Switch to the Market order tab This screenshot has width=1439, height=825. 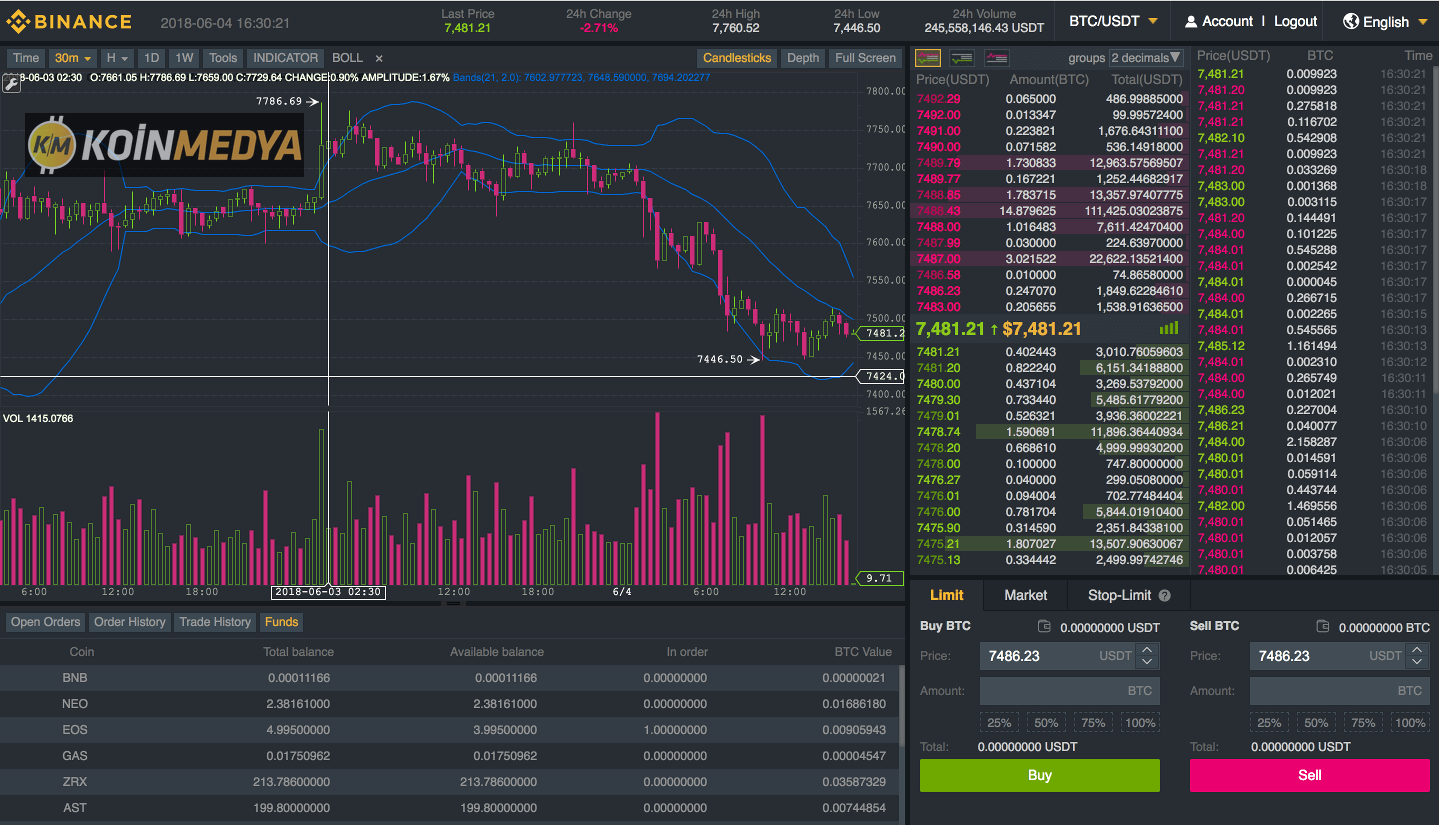(x=1025, y=595)
